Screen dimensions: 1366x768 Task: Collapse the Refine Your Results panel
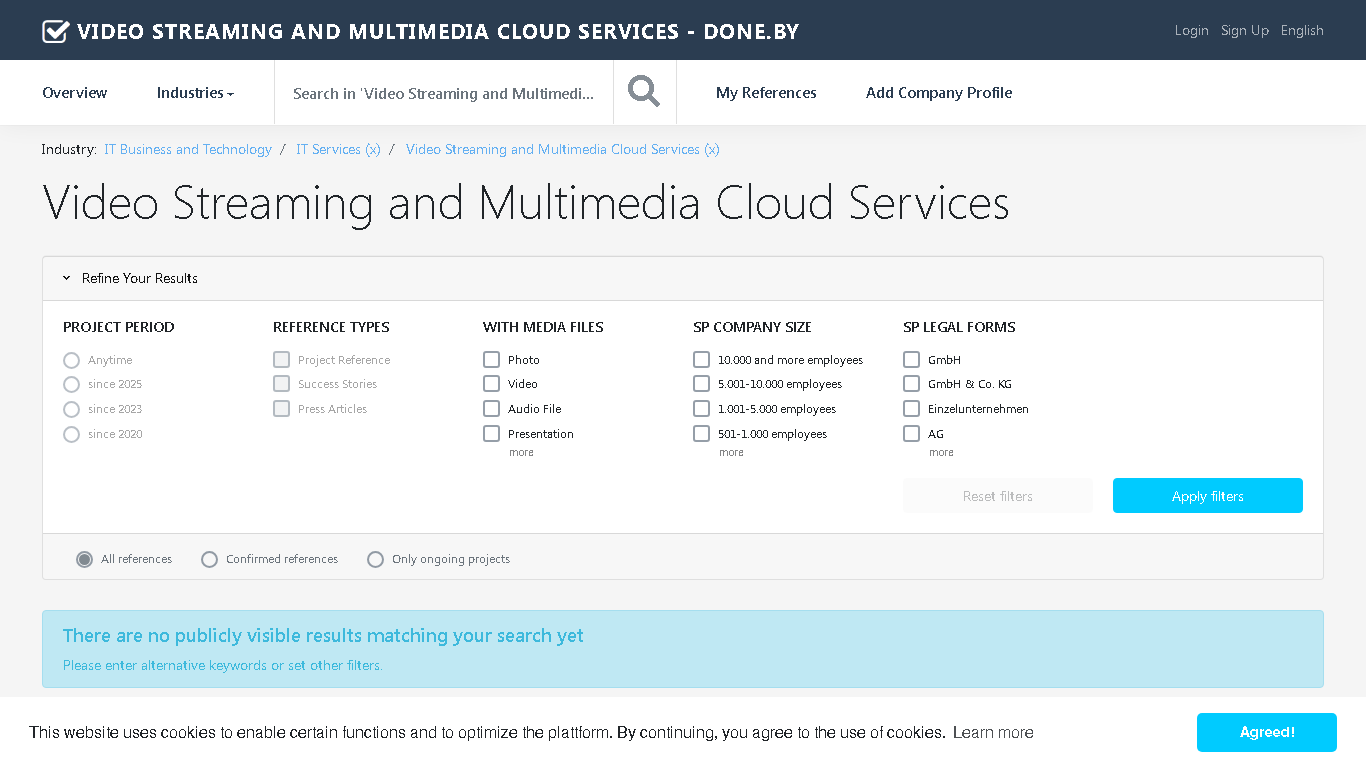[x=130, y=278]
